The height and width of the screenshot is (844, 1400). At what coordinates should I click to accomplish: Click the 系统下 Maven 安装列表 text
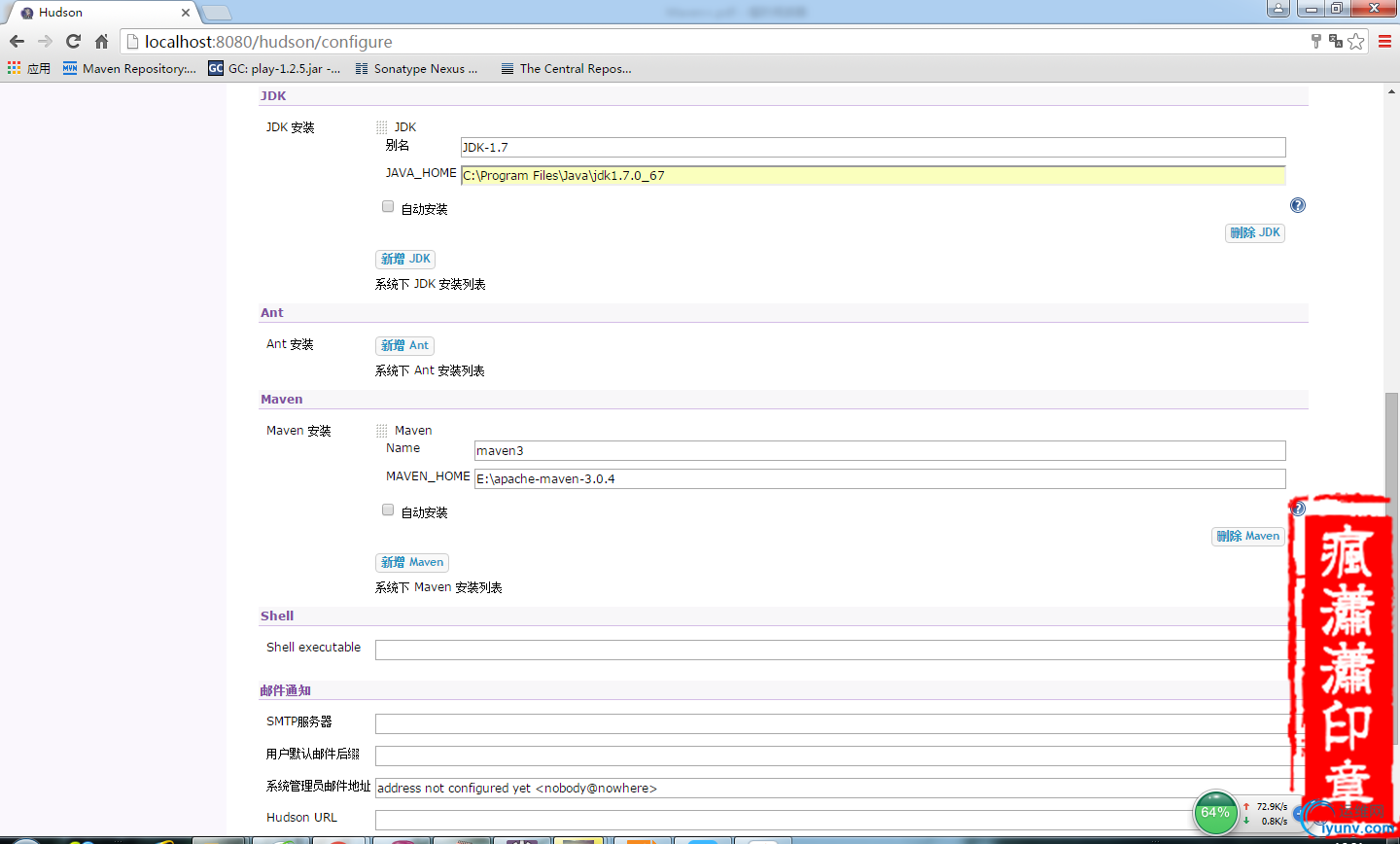tap(438, 587)
